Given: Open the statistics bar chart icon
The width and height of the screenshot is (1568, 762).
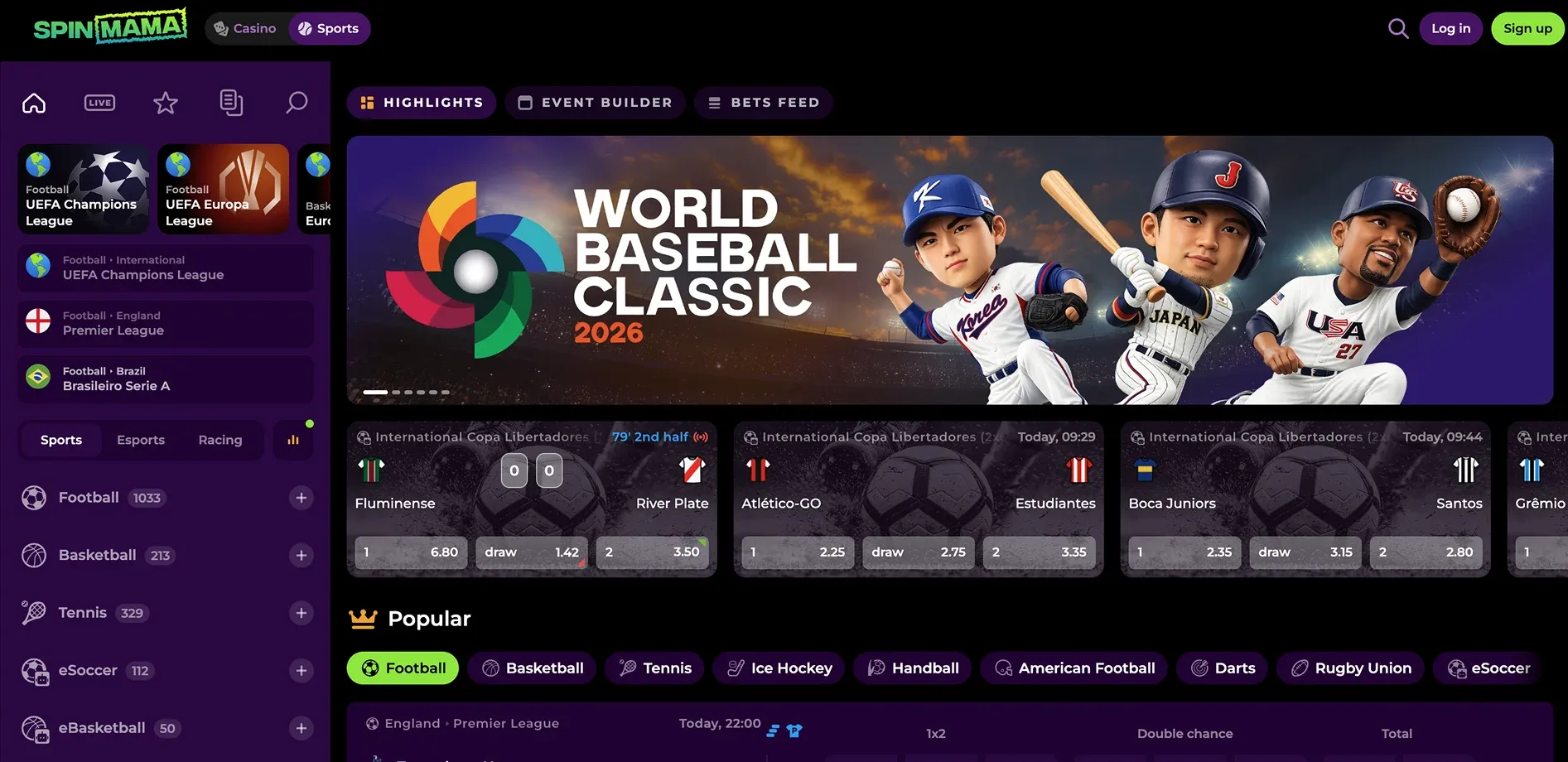Looking at the screenshot, I should point(293,441).
